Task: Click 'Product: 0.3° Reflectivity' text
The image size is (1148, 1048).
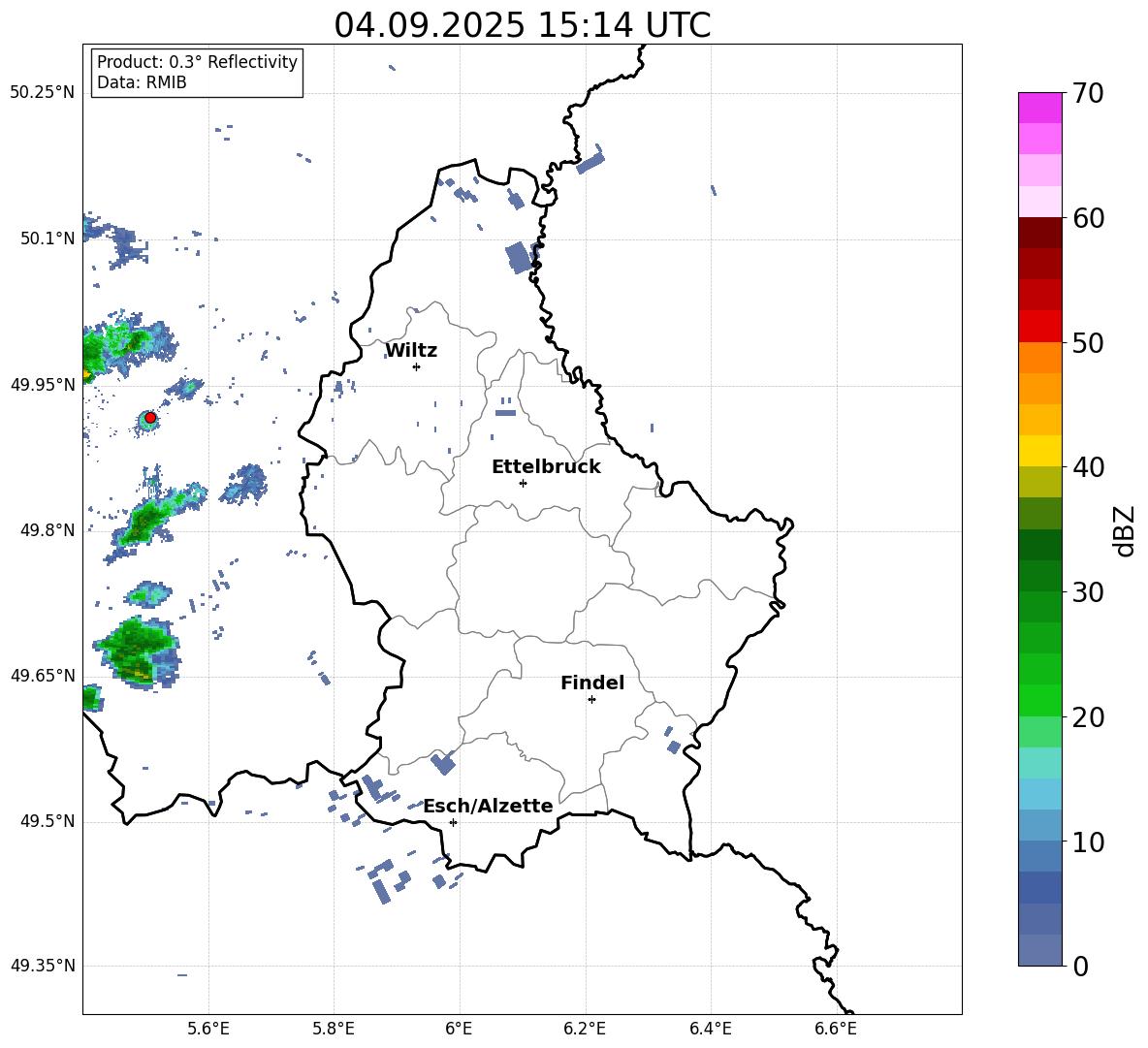Action: click(197, 62)
